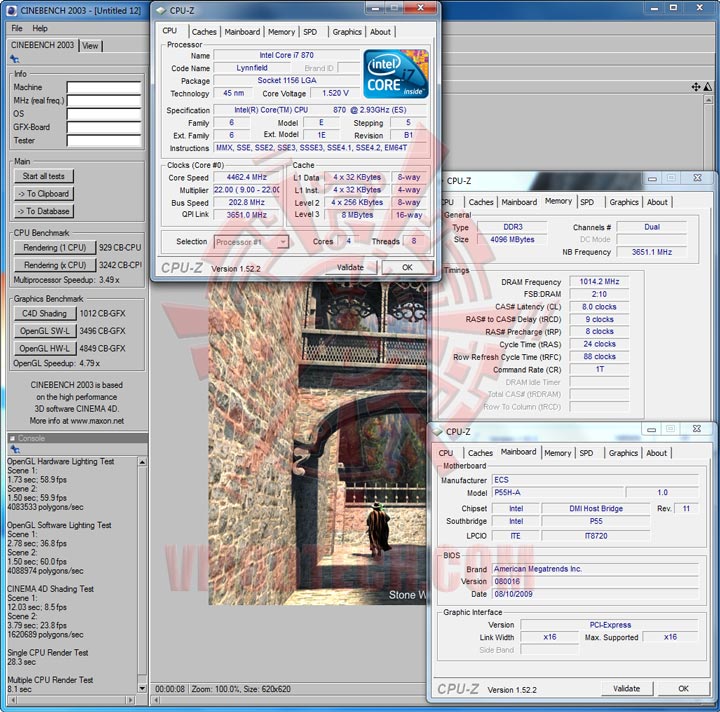Click Validate in front CPU-Z window
The height and width of the screenshot is (712, 720).
(350, 267)
